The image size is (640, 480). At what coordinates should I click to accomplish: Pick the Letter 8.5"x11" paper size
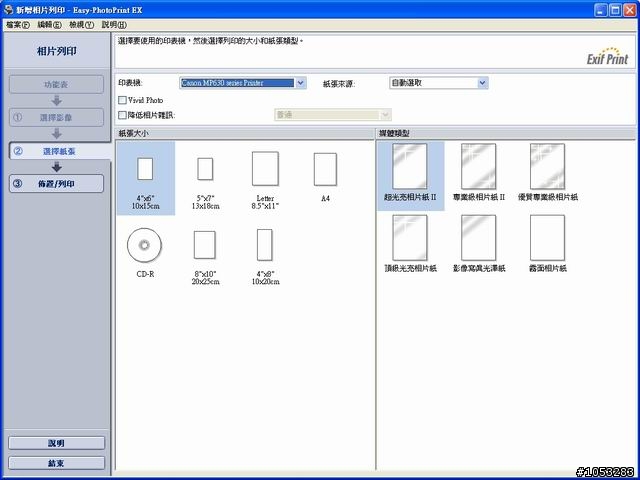pyautogui.click(x=265, y=178)
